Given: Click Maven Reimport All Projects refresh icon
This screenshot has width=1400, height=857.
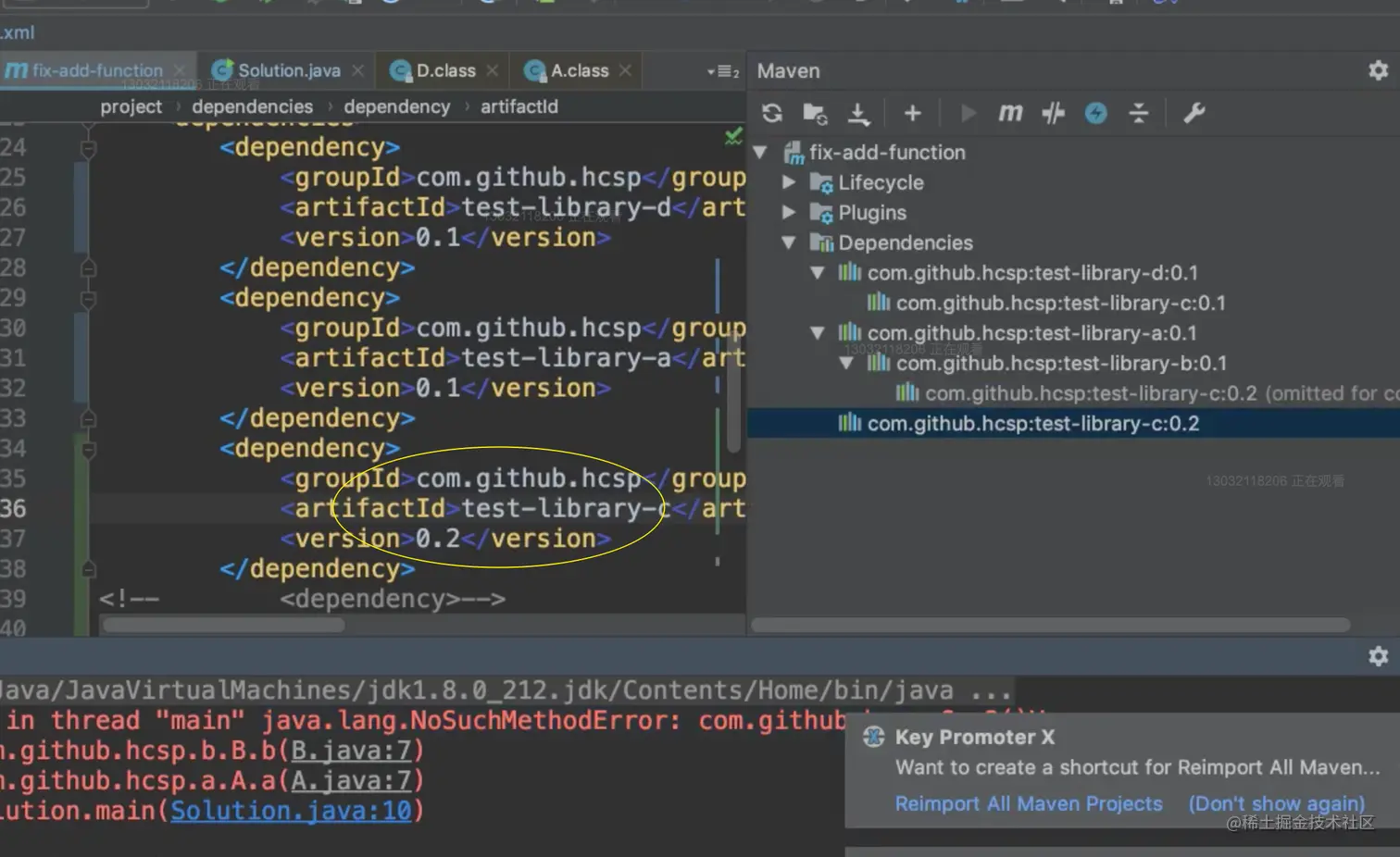Looking at the screenshot, I should point(772,113).
